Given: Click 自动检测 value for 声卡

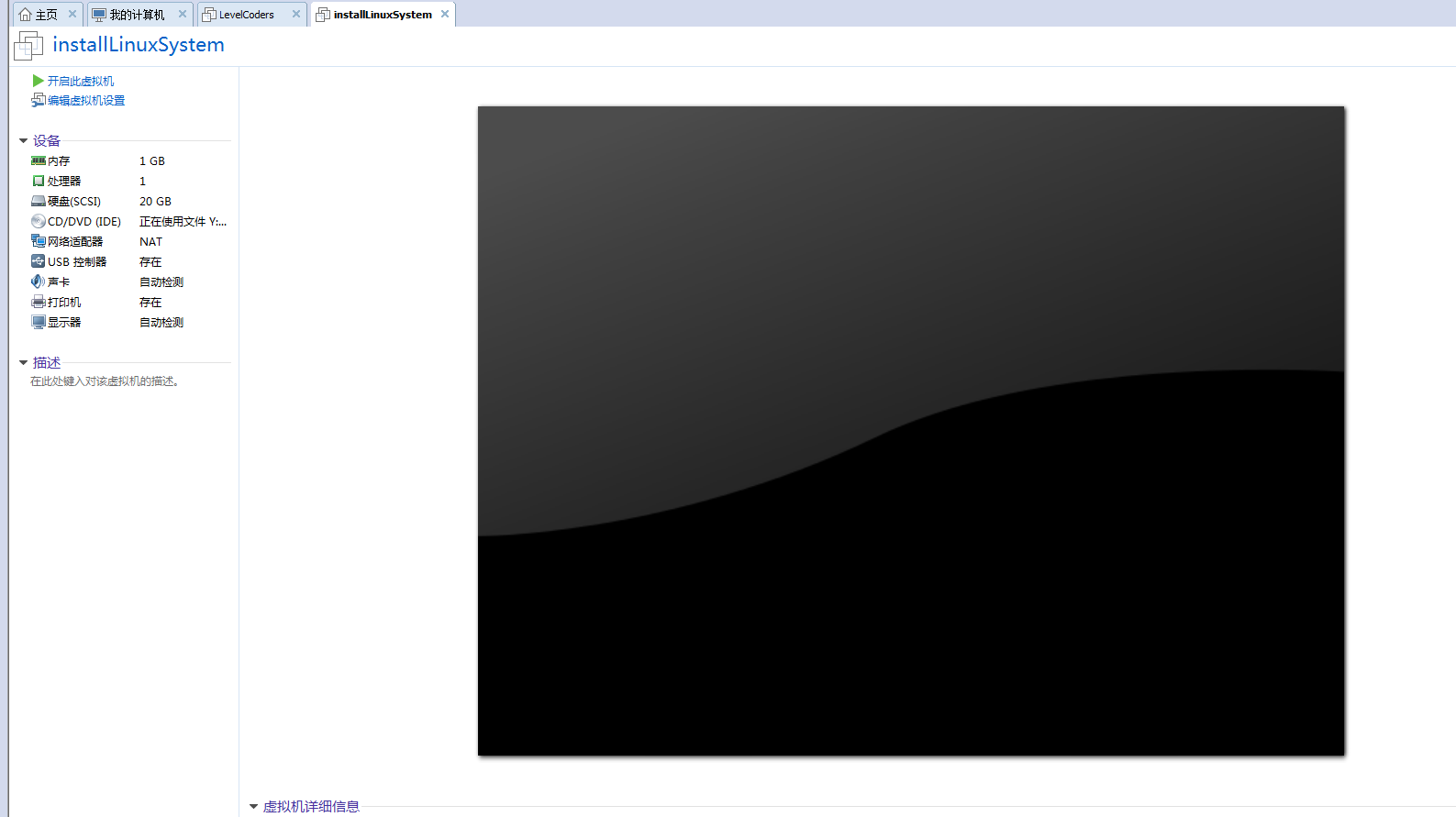Looking at the screenshot, I should (161, 282).
